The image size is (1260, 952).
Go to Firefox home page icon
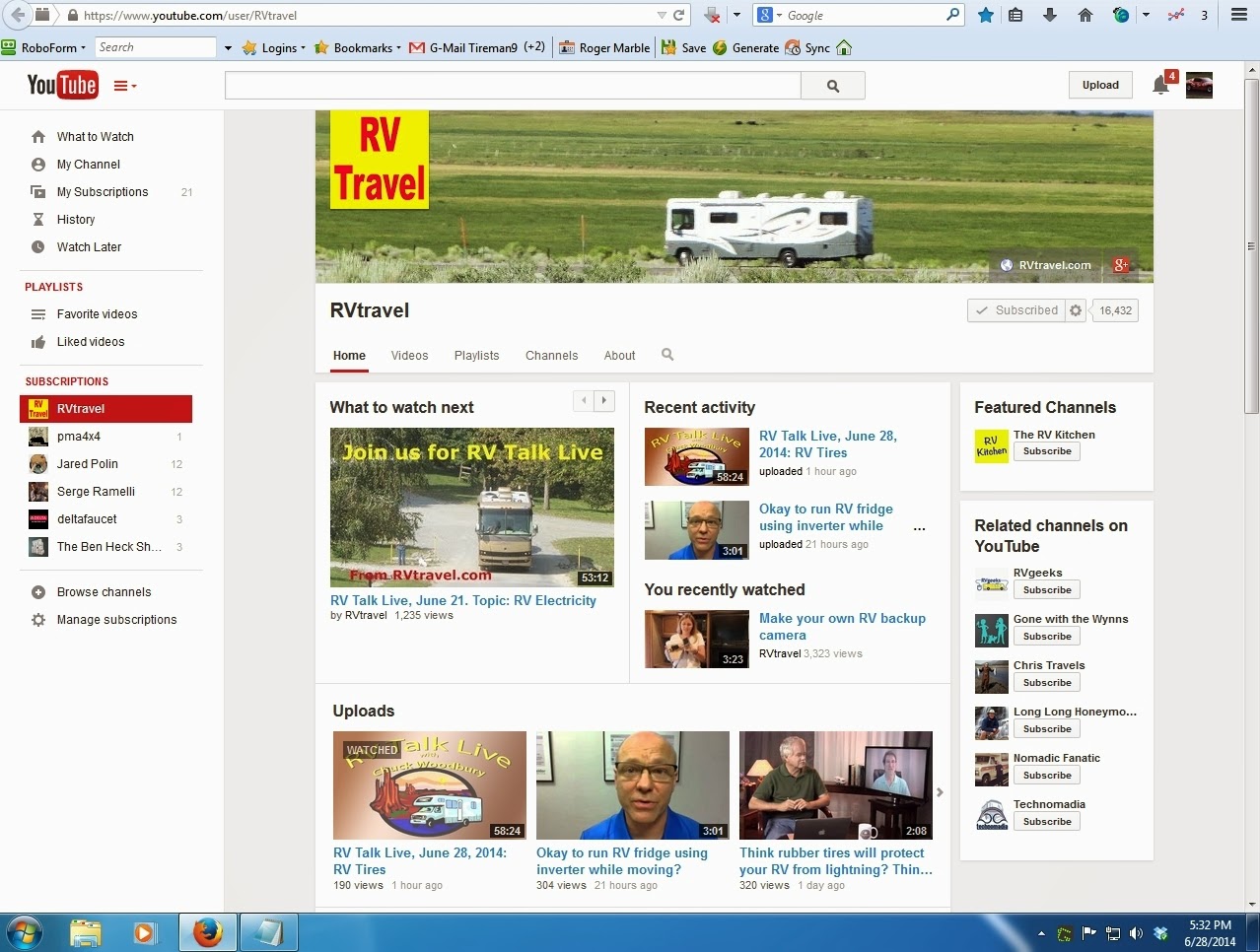tap(1085, 15)
